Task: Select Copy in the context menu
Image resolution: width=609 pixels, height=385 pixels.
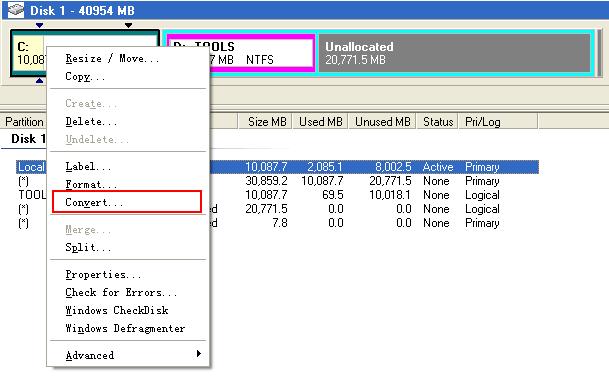Action: pyautogui.click(x=85, y=77)
